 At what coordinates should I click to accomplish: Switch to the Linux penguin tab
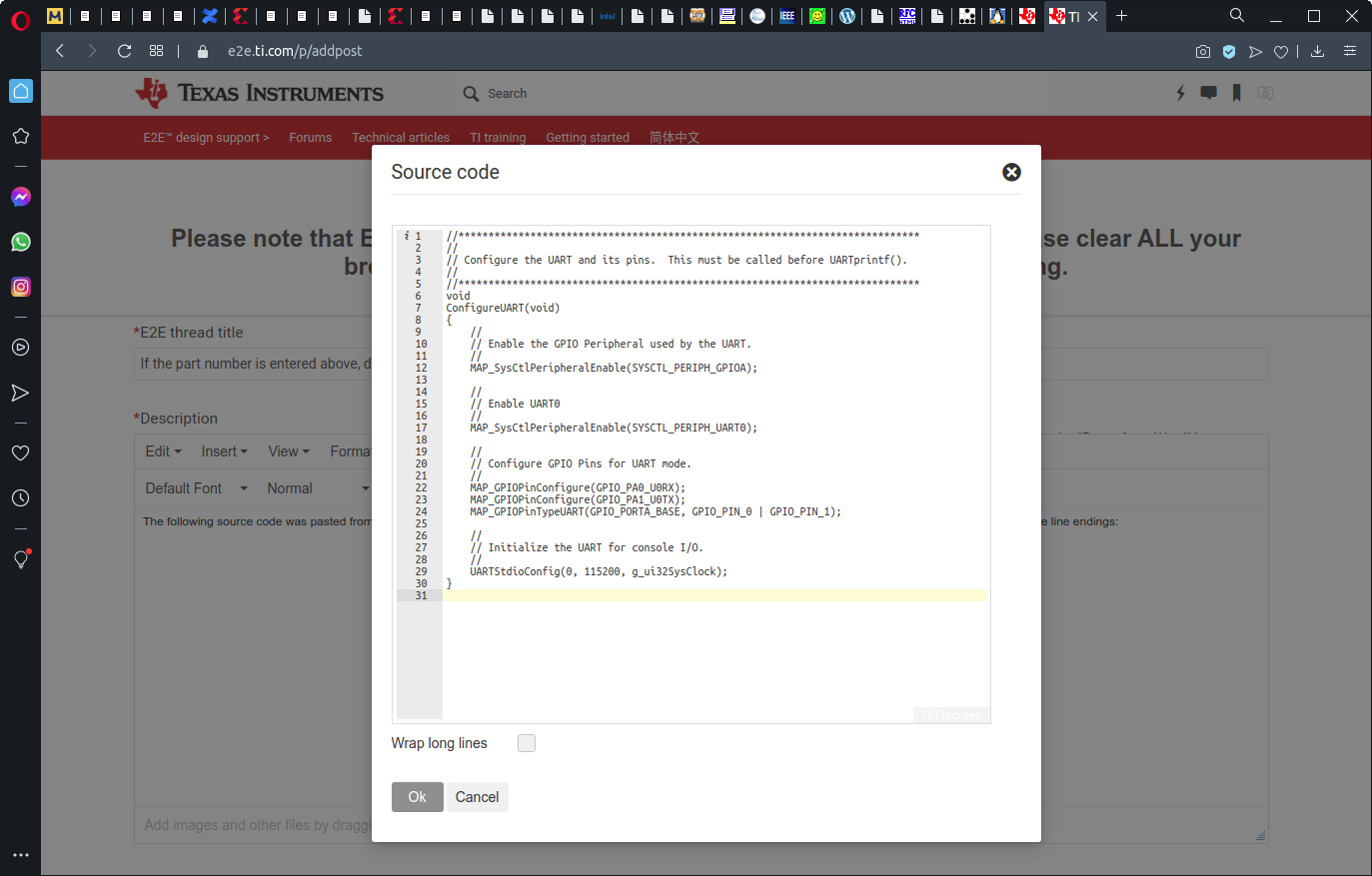click(x=997, y=15)
